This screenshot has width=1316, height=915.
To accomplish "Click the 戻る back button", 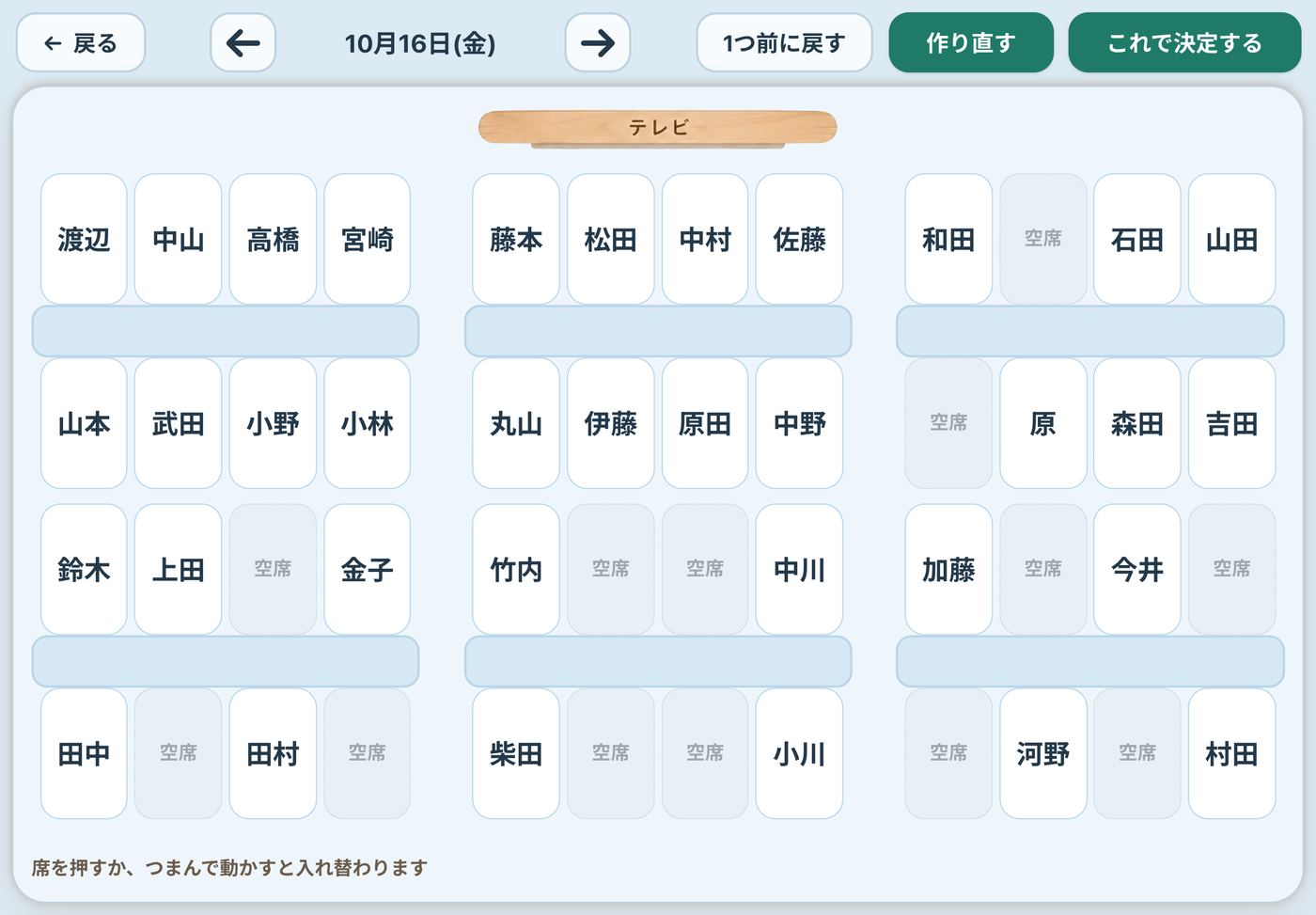I will 81,42.
